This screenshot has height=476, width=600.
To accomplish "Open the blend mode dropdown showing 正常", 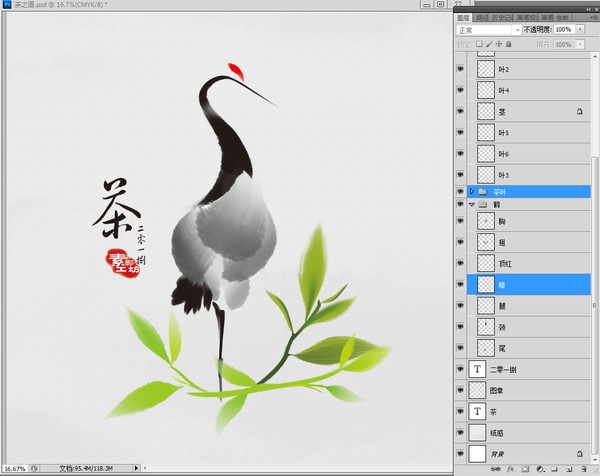I will [489, 30].
